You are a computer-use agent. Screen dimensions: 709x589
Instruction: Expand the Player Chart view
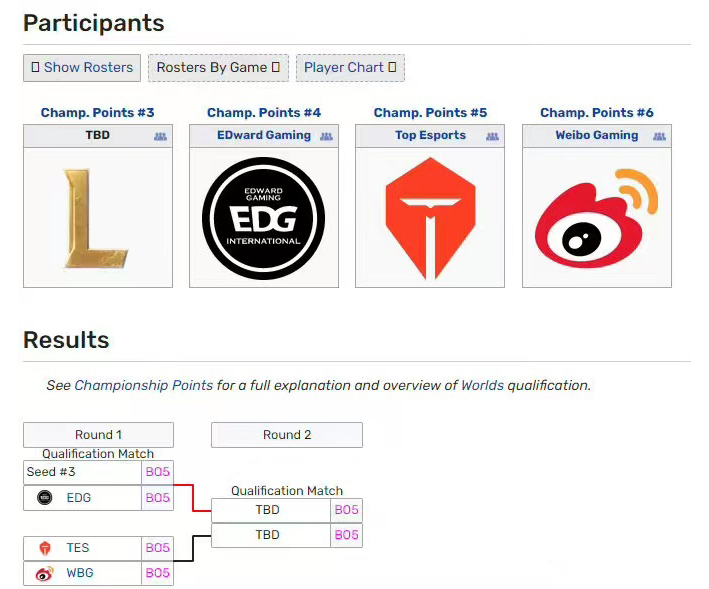pos(350,68)
